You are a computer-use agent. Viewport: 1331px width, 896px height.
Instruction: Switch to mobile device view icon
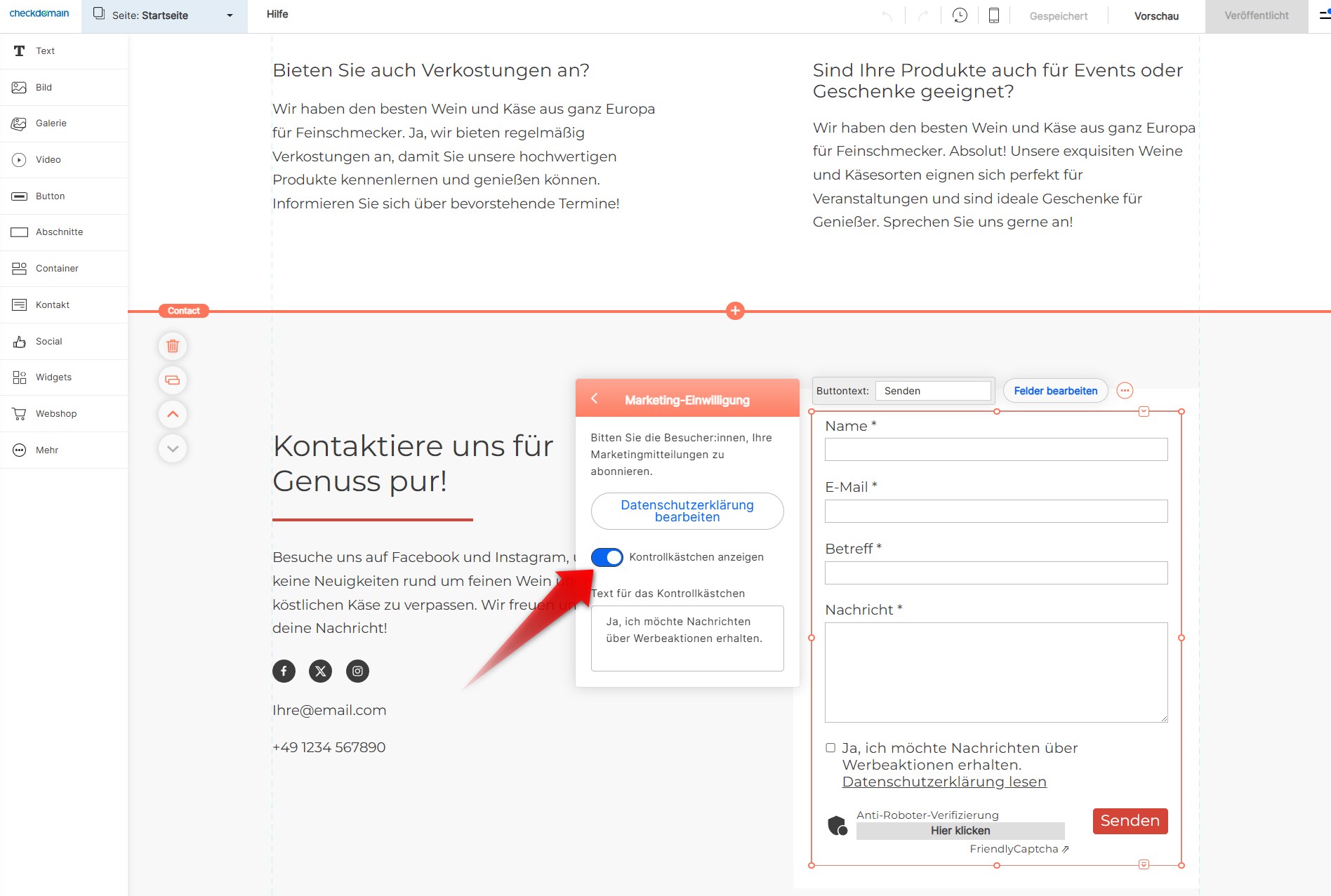point(993,15)
